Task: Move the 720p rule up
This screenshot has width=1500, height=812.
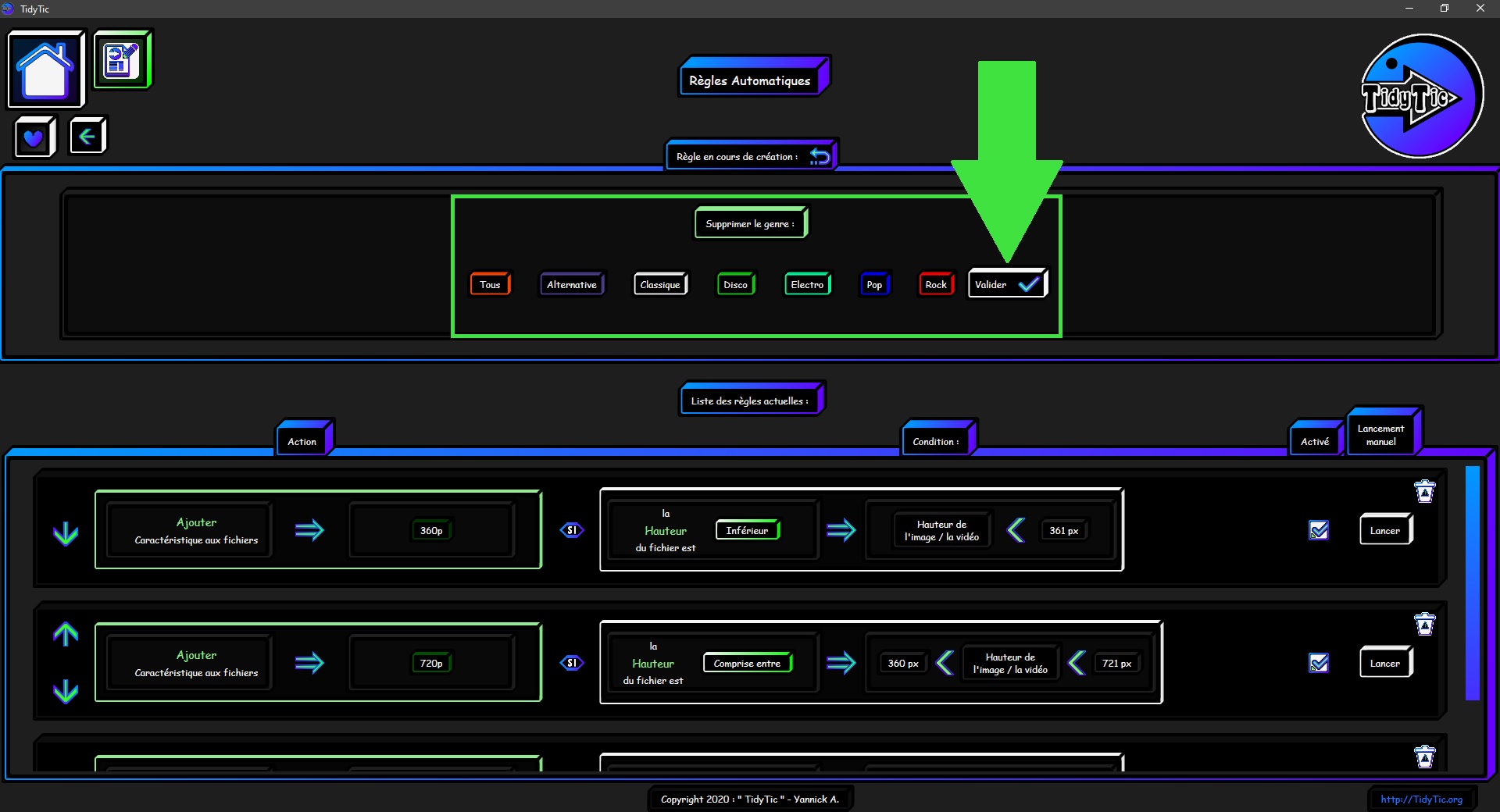Action: (66, 634)
